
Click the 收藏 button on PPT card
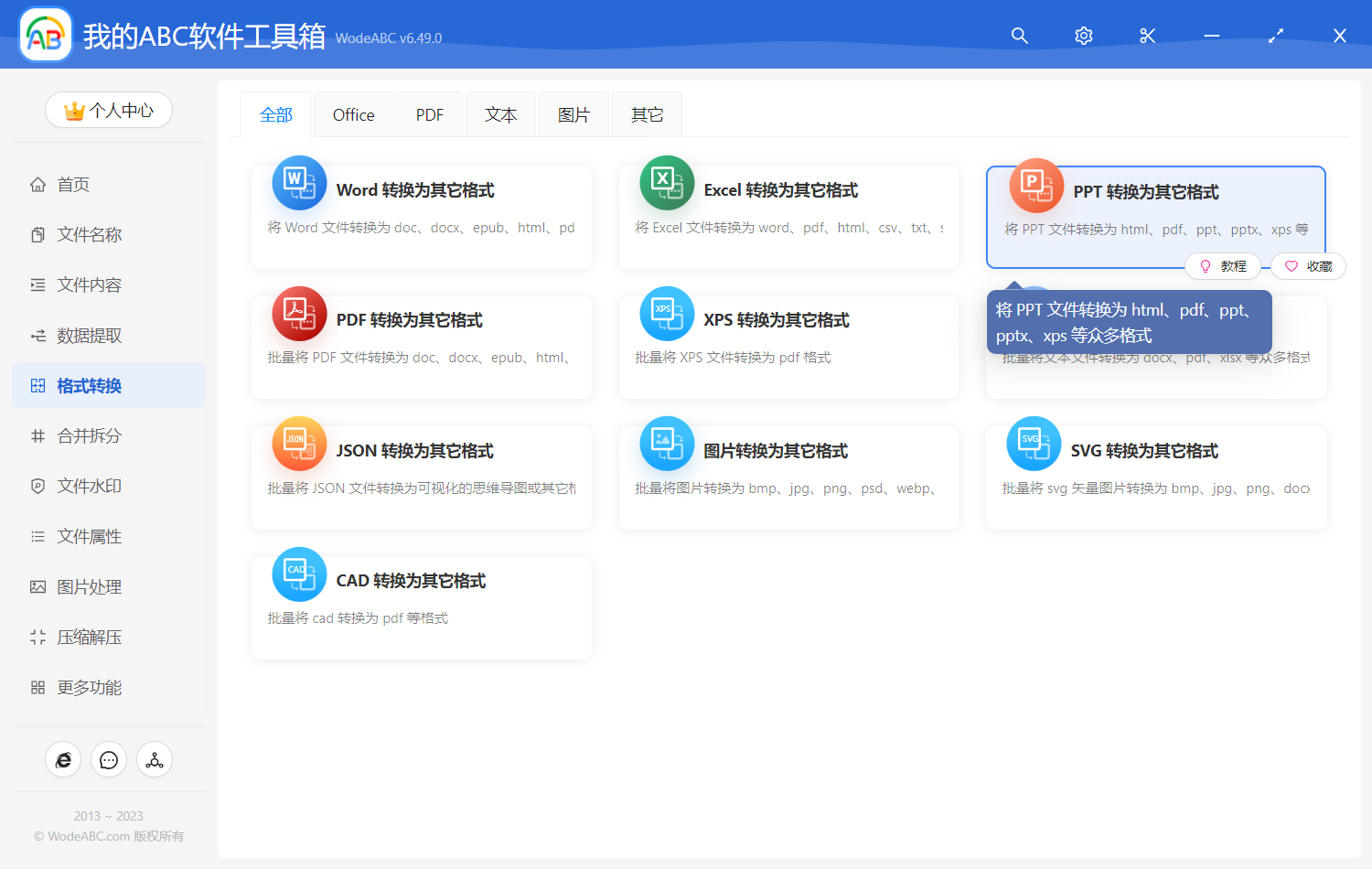point(1308,265)
